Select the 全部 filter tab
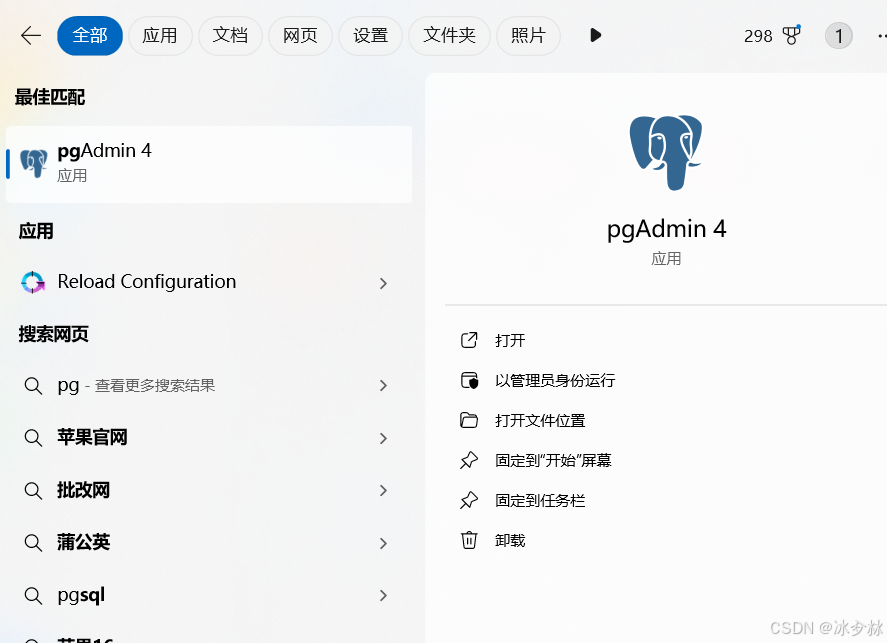The width and height of the screenshot is (887, 643). point(90,36)
